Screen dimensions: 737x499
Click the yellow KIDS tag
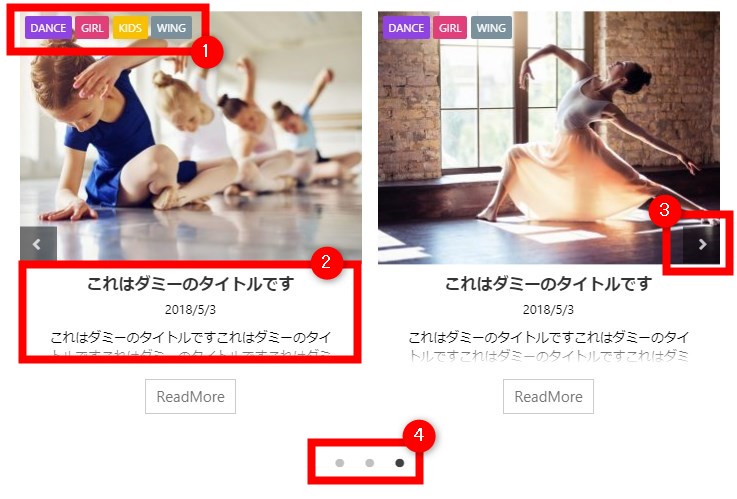tap(130, 28)
